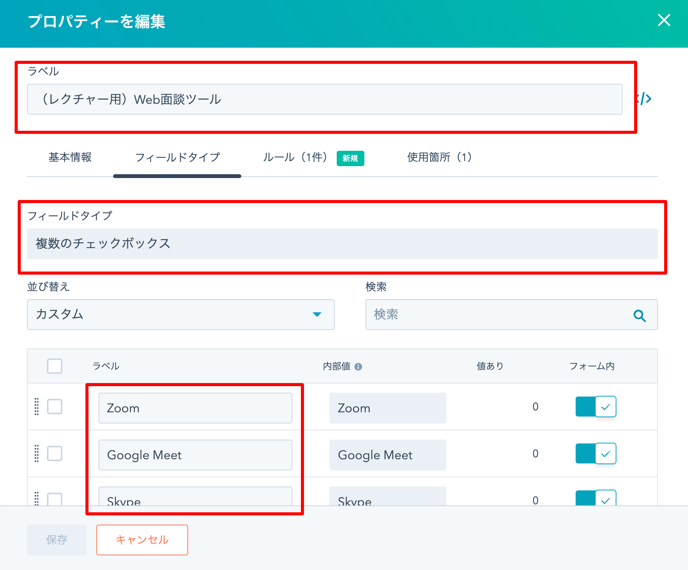Open the ルール（1件）tab
Image resolution: width=688 pixels, height=570 pixels.
[x=296, y=157]
